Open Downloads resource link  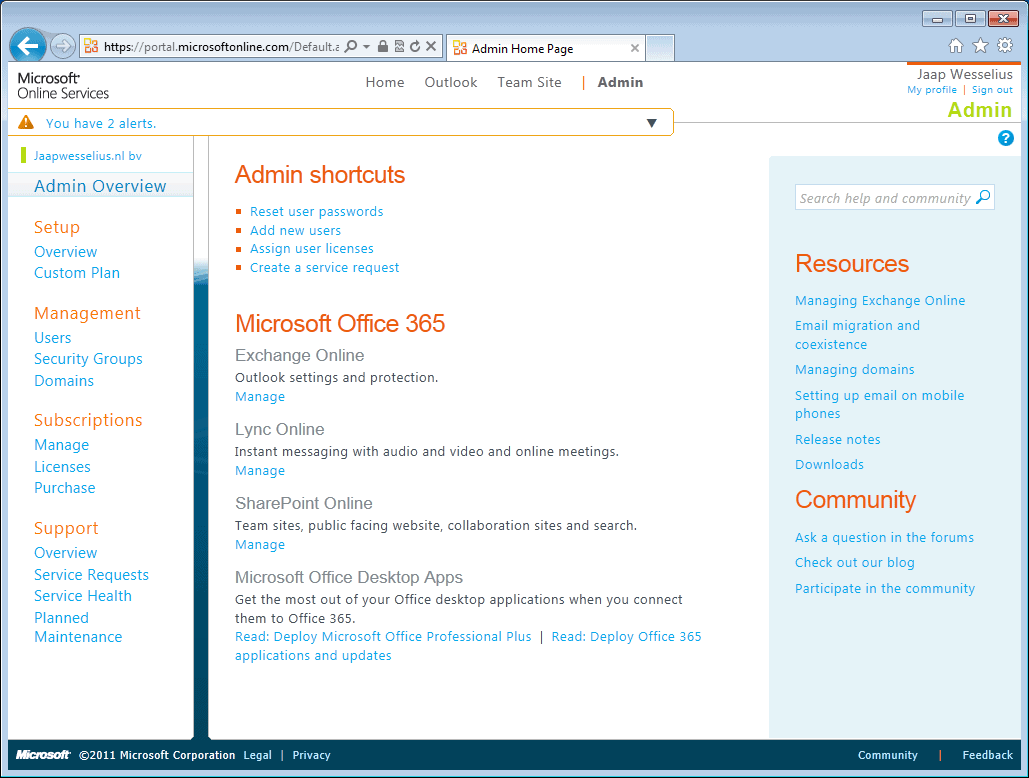[830, 465]
